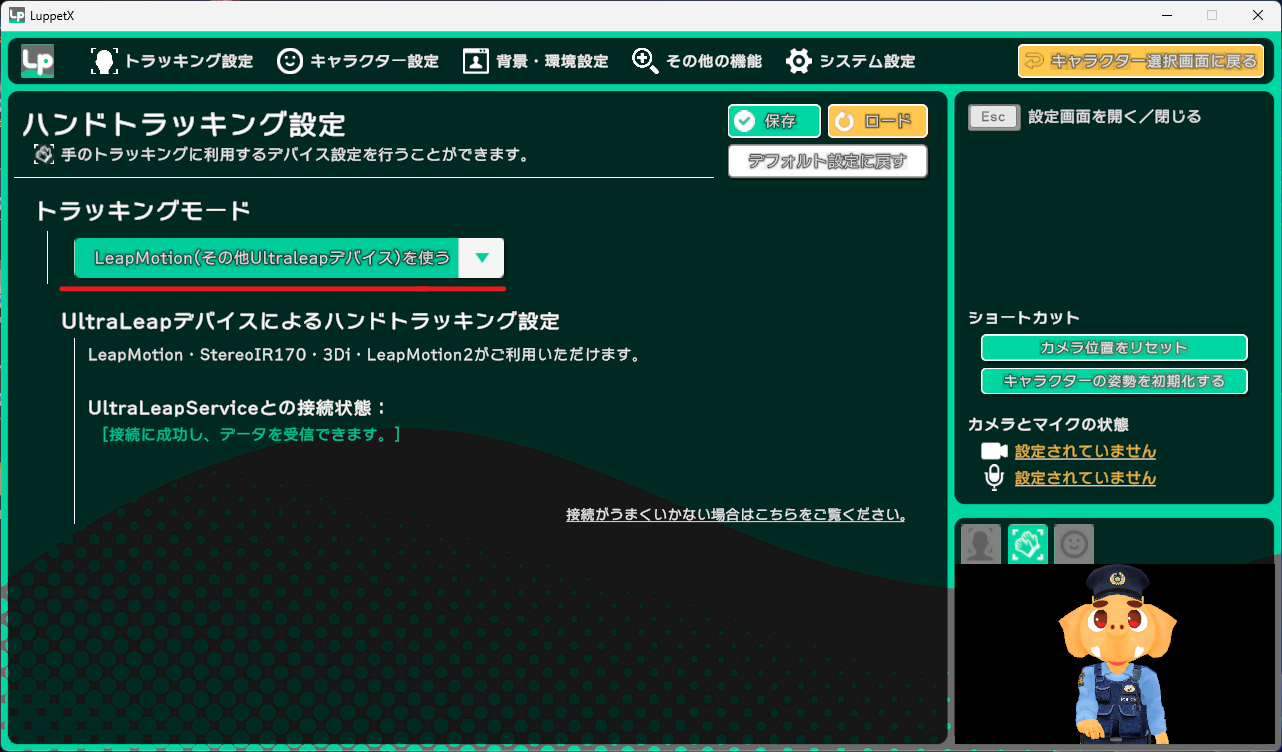The image size is (1282, 752).
Task: Open 背景・環境設定 menu
Action: pyautogui.click(x=535, y=61)
